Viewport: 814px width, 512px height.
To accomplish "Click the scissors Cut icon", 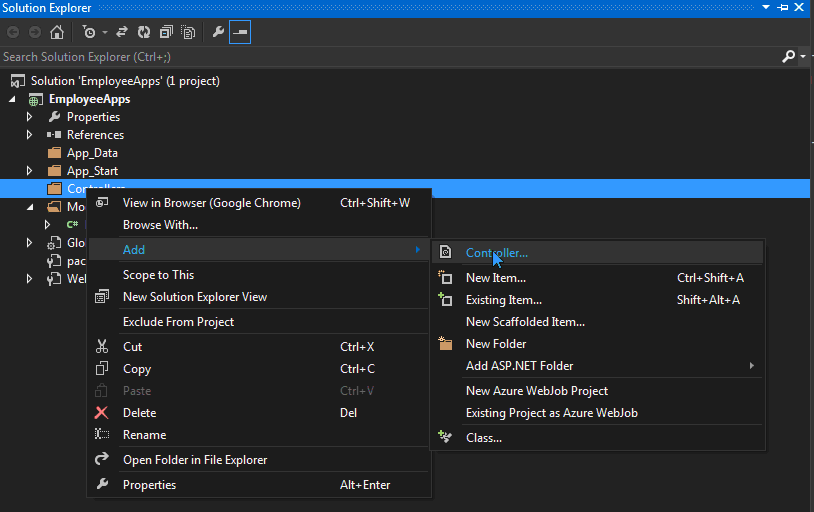I will coord(102,346).
